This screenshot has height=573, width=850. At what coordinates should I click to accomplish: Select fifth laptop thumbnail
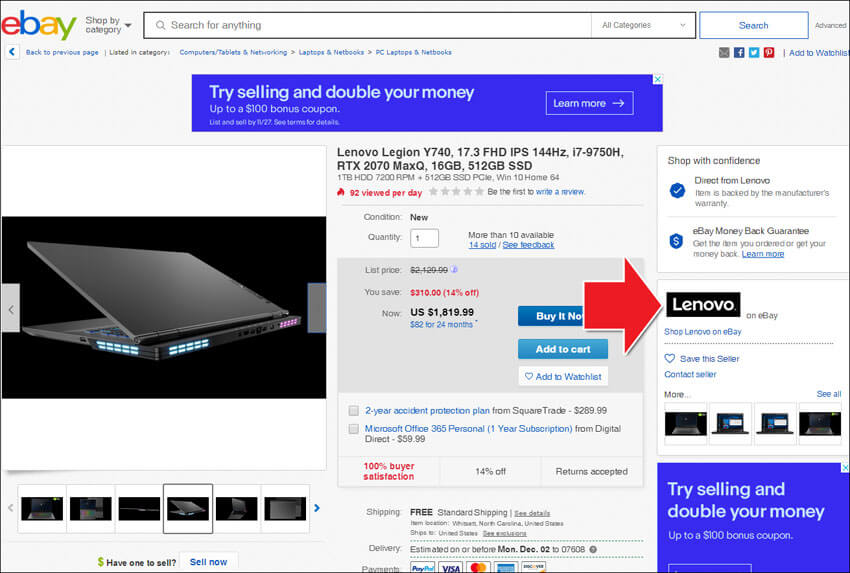[237, 508]
